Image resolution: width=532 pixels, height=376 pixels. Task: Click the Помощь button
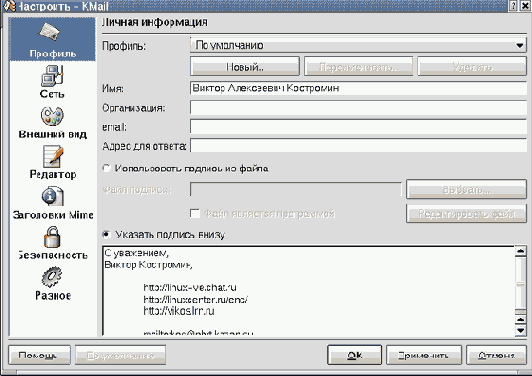(39, 355)
